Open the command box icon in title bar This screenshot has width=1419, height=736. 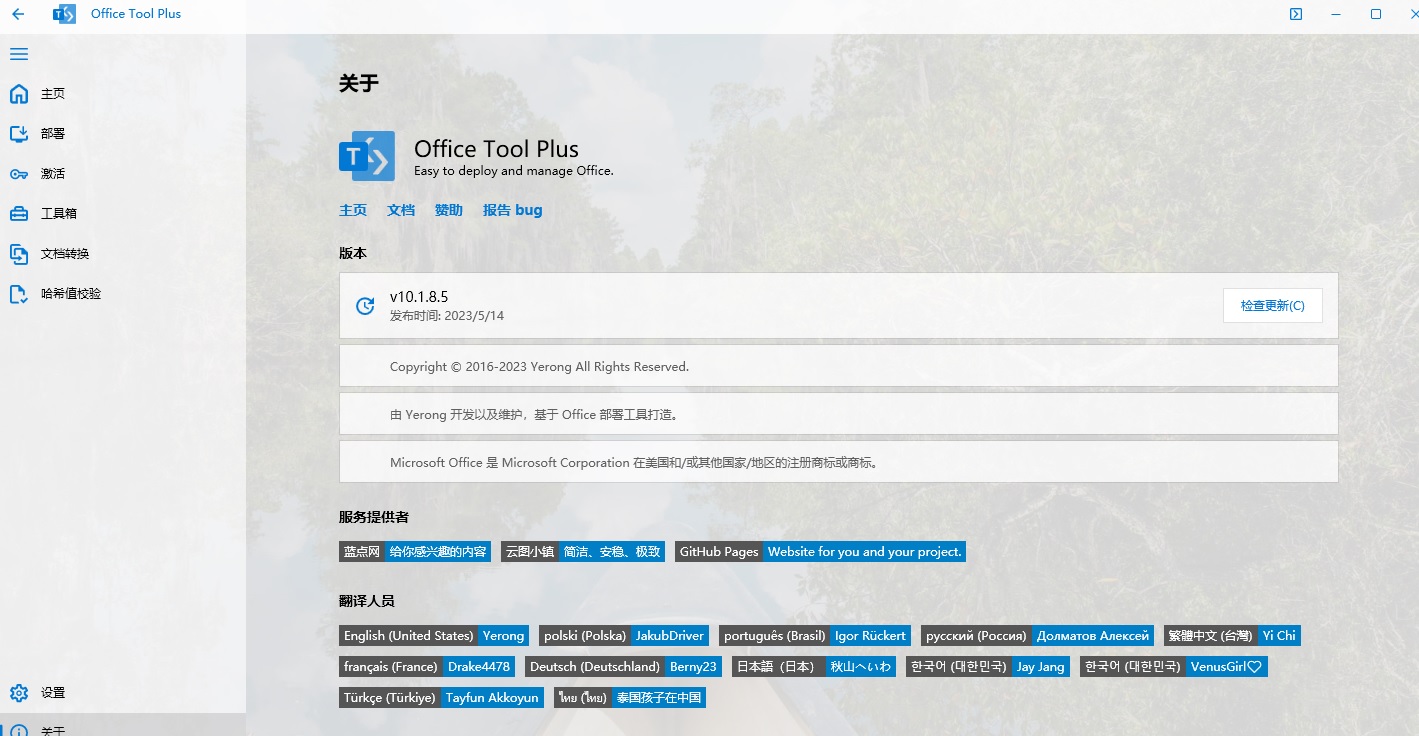1296,14
